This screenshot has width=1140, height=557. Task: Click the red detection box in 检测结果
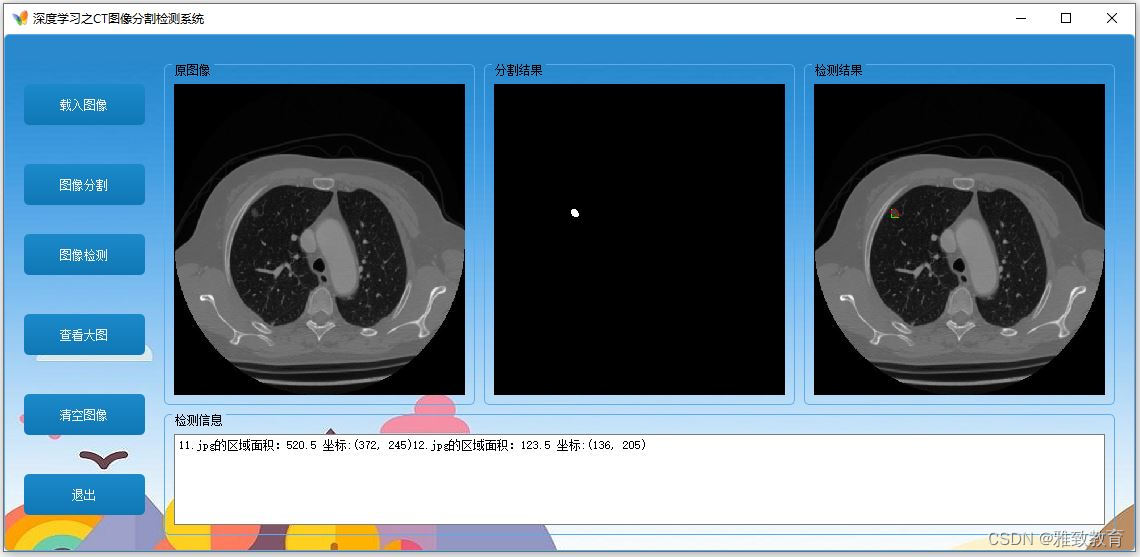click(x=895, y=213)
